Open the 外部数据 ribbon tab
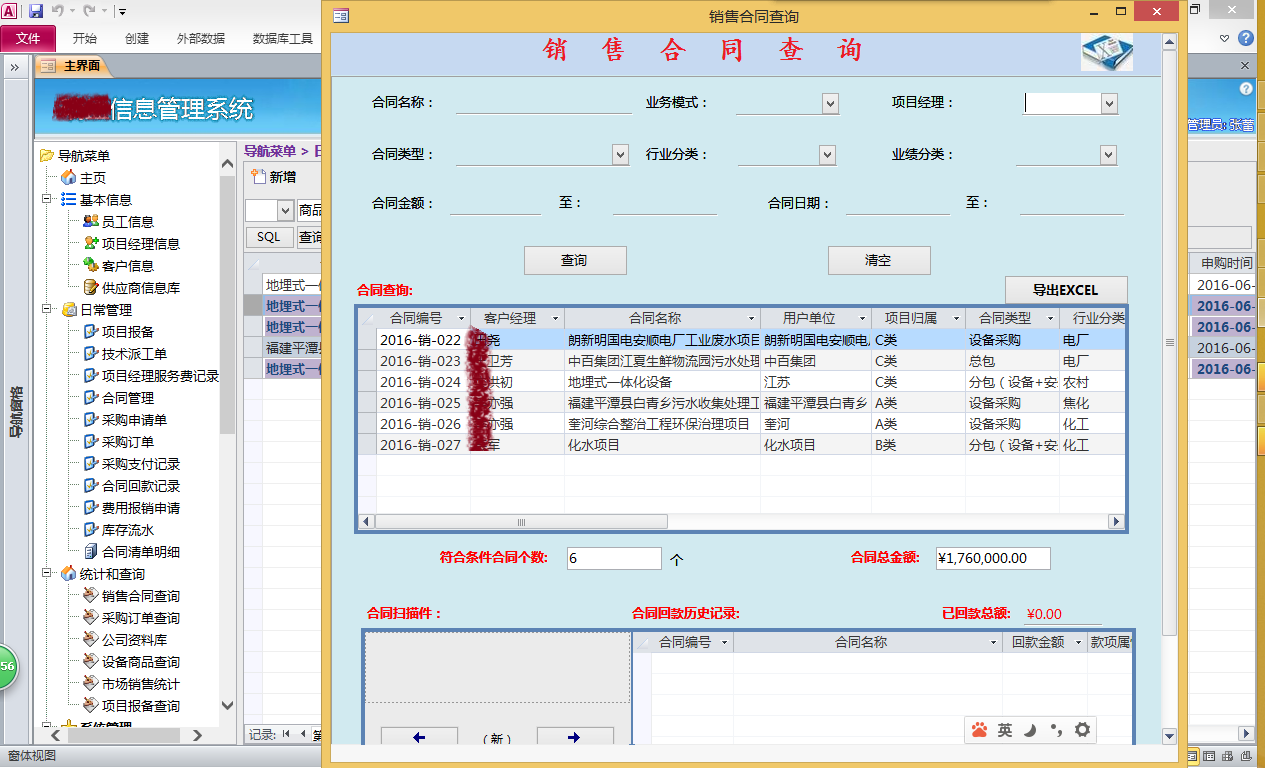This screenshot has width=1265, height=768. pyautogui.click(x=201, y=38)
